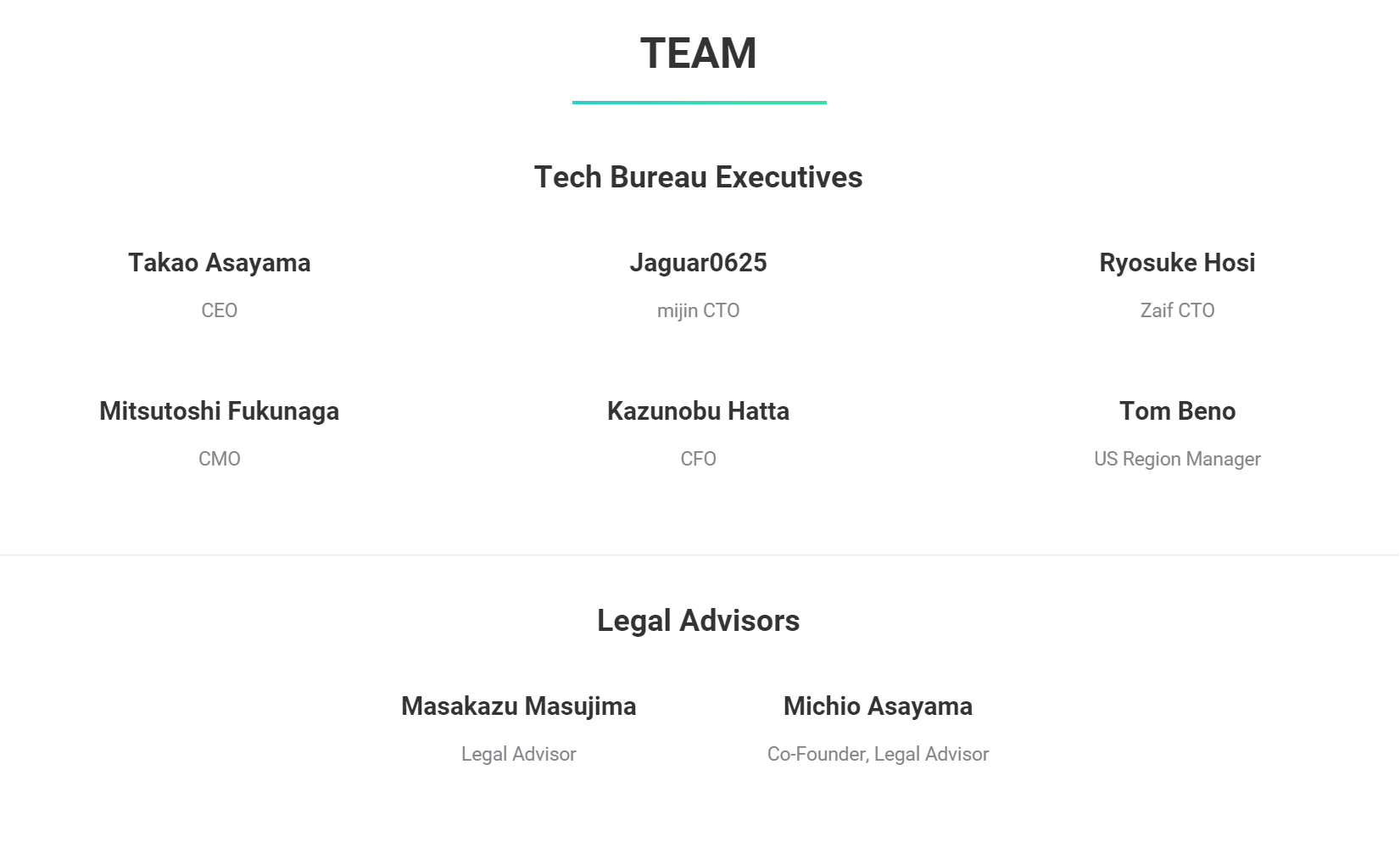Viewport: 1400px width, 848px height.
Task: Click the teal underline below TEAM
Action: coord(699,103)
